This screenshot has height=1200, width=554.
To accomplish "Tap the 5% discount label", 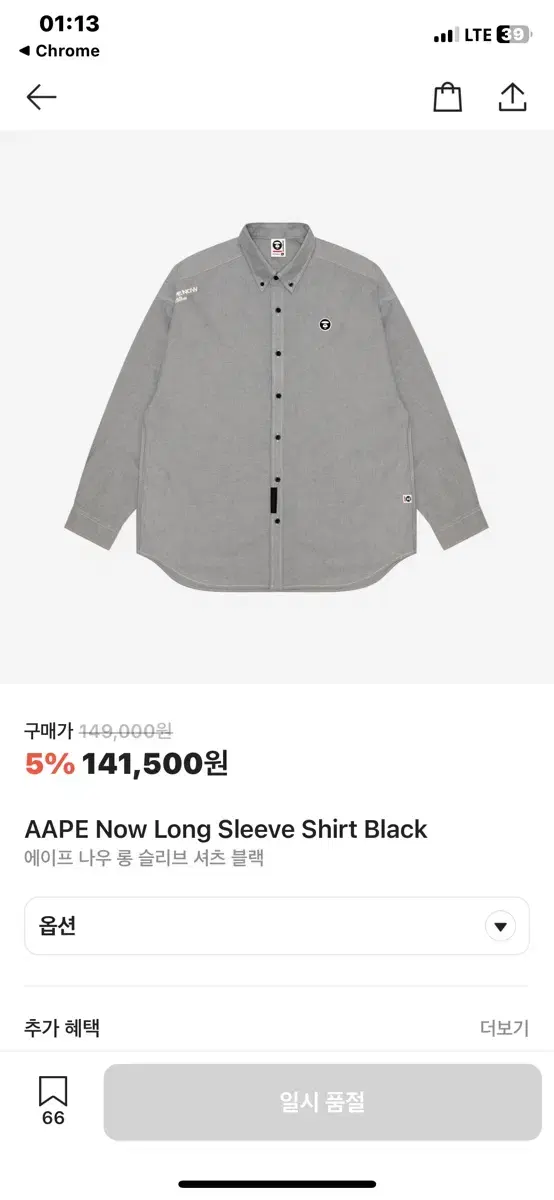I will pyautogui.click(x=50, y=764).
